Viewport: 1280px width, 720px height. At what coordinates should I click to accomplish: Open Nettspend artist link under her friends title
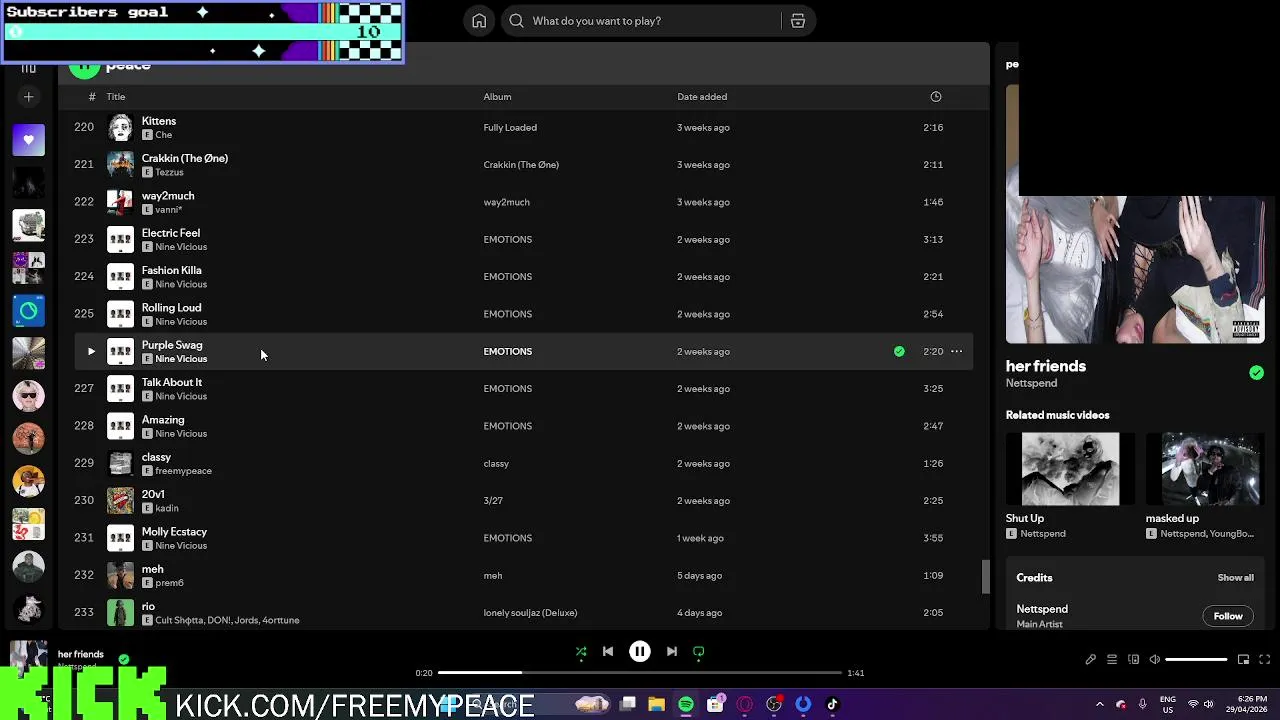(x=1031, y=383)
